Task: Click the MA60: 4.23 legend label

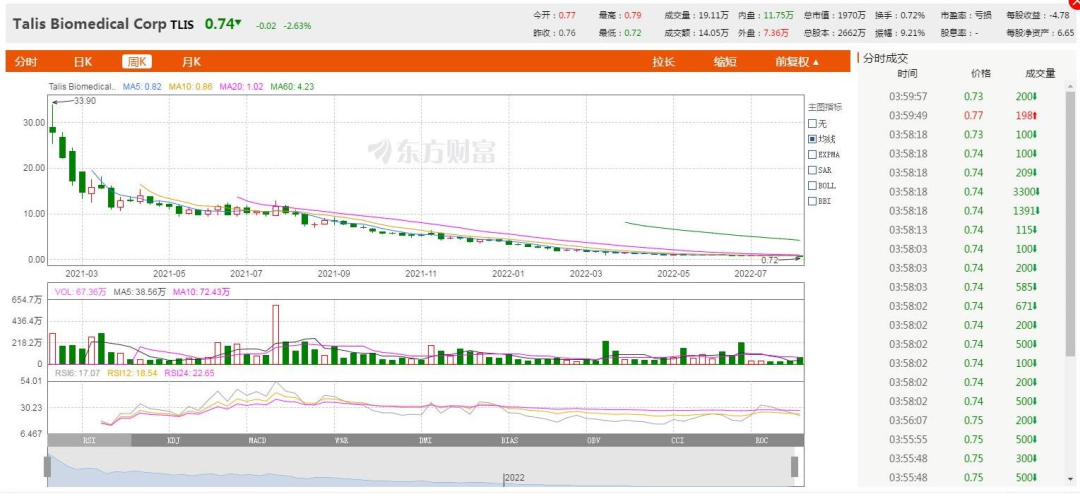Action: tap(292, 87)
